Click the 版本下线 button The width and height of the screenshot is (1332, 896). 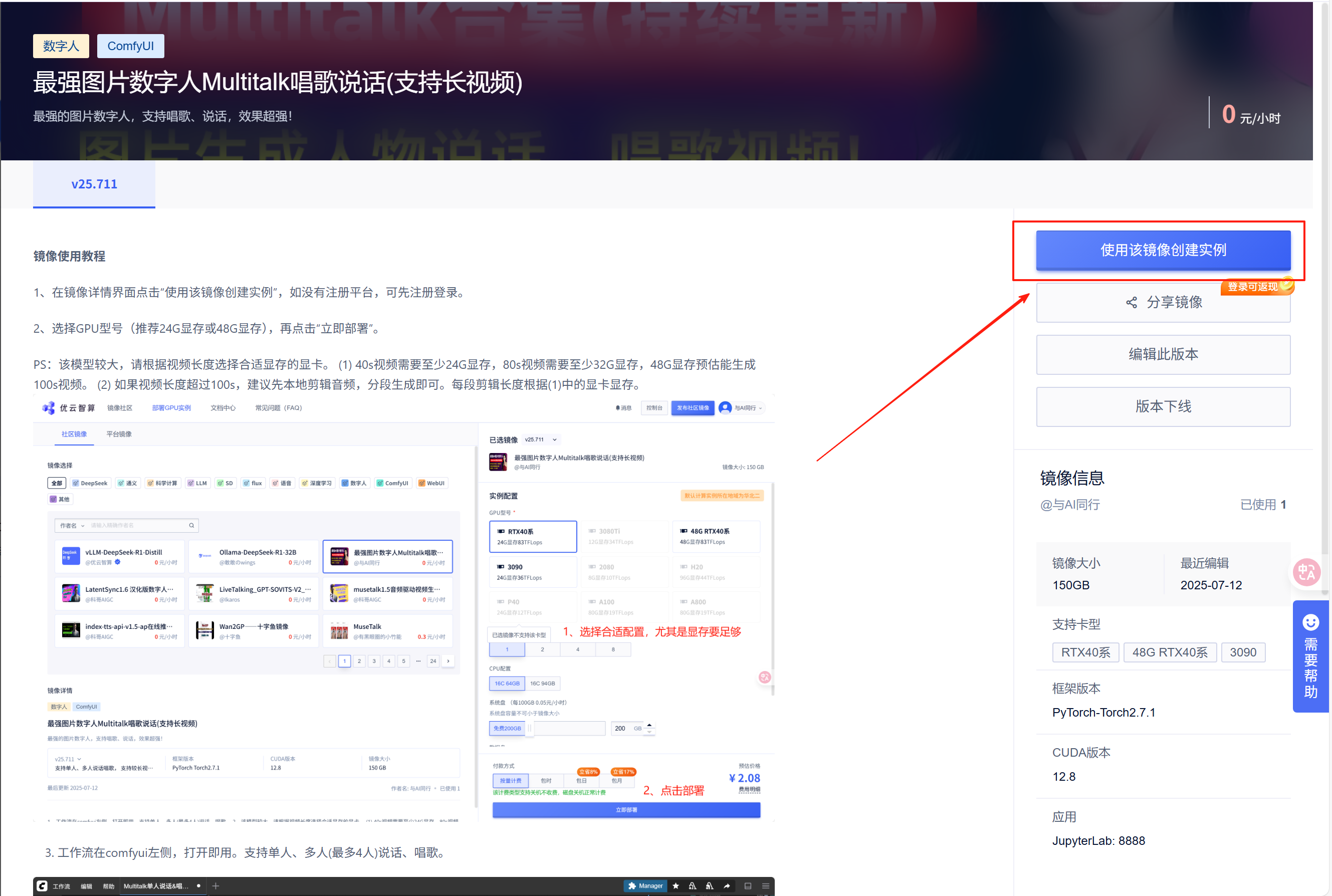tap(1163, 406)
